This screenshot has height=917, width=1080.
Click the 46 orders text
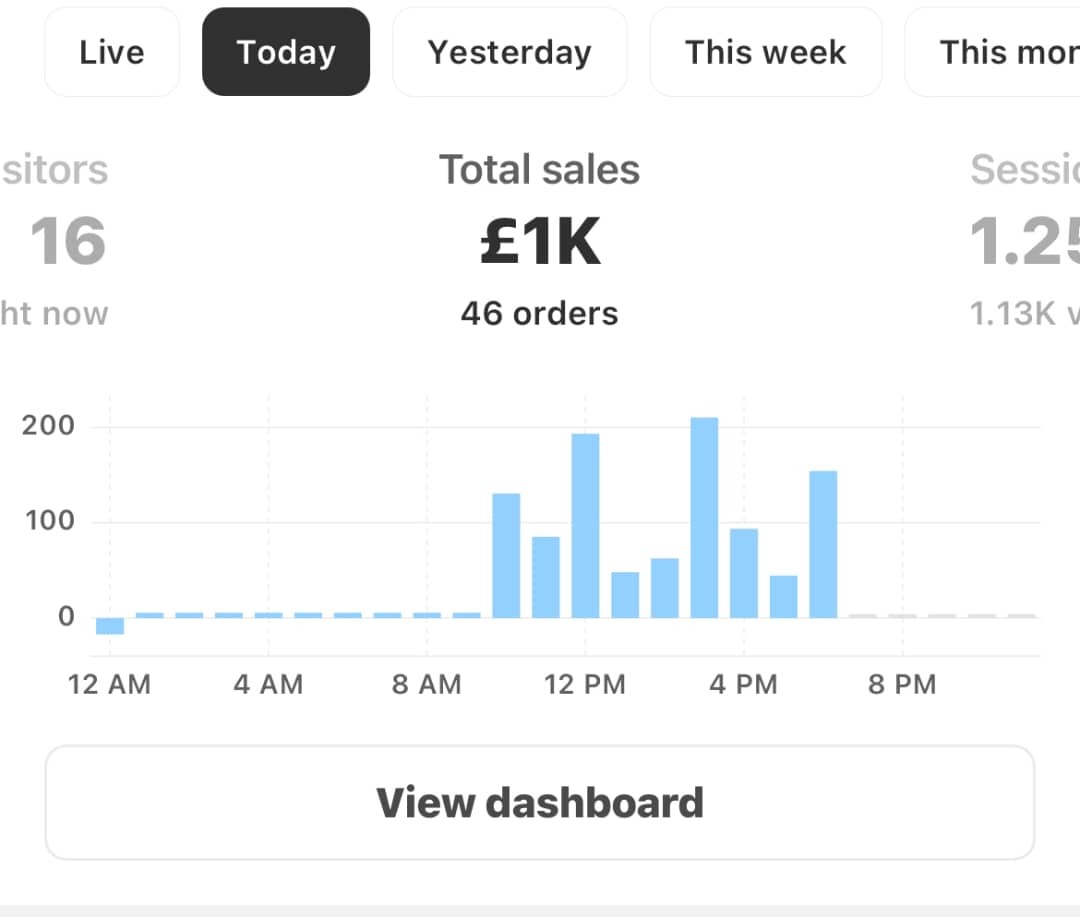540,313
